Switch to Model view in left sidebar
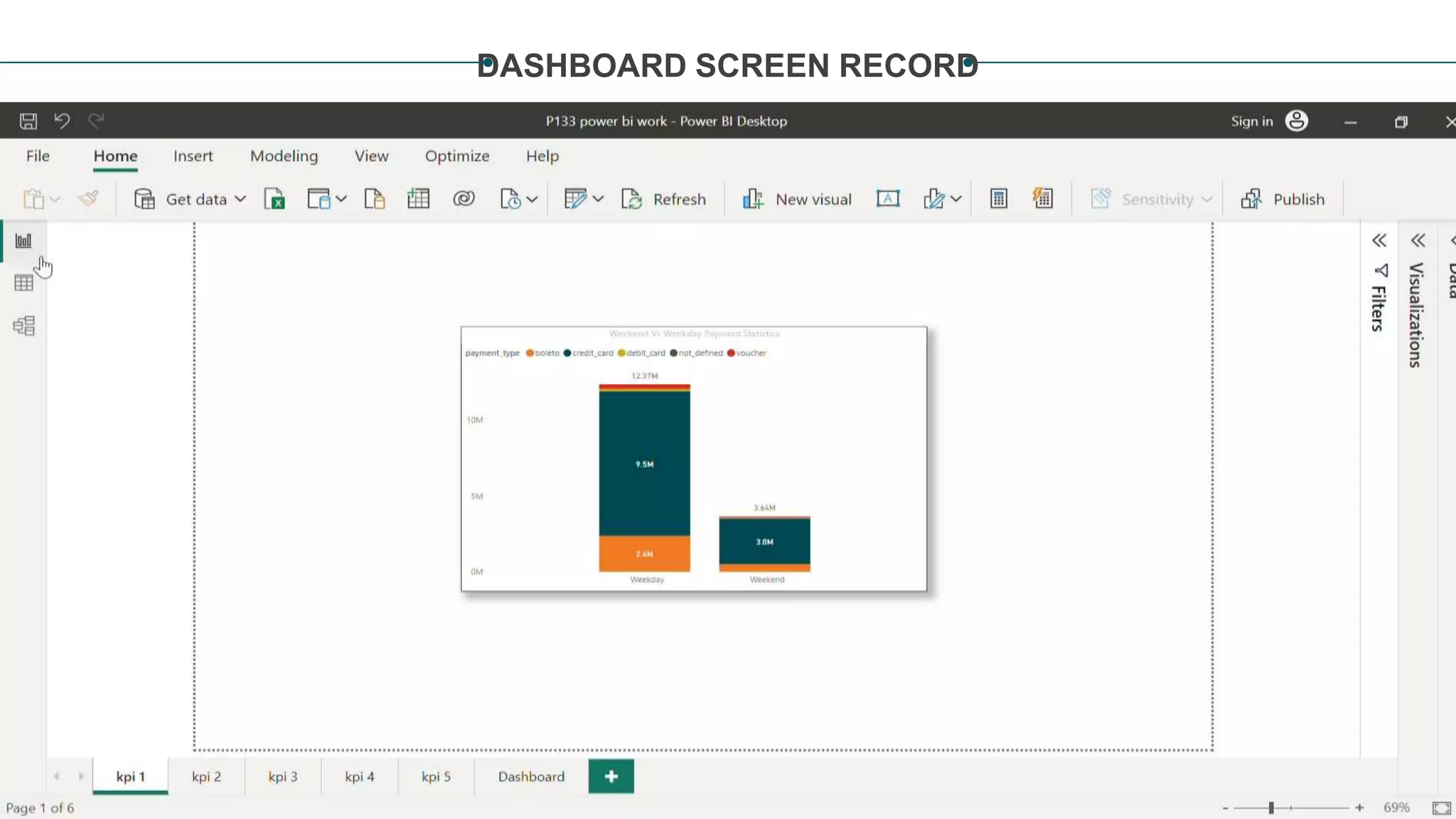The height and width of the screenshot is (819, 1456). pyautogui.click(x=23, y=326)
